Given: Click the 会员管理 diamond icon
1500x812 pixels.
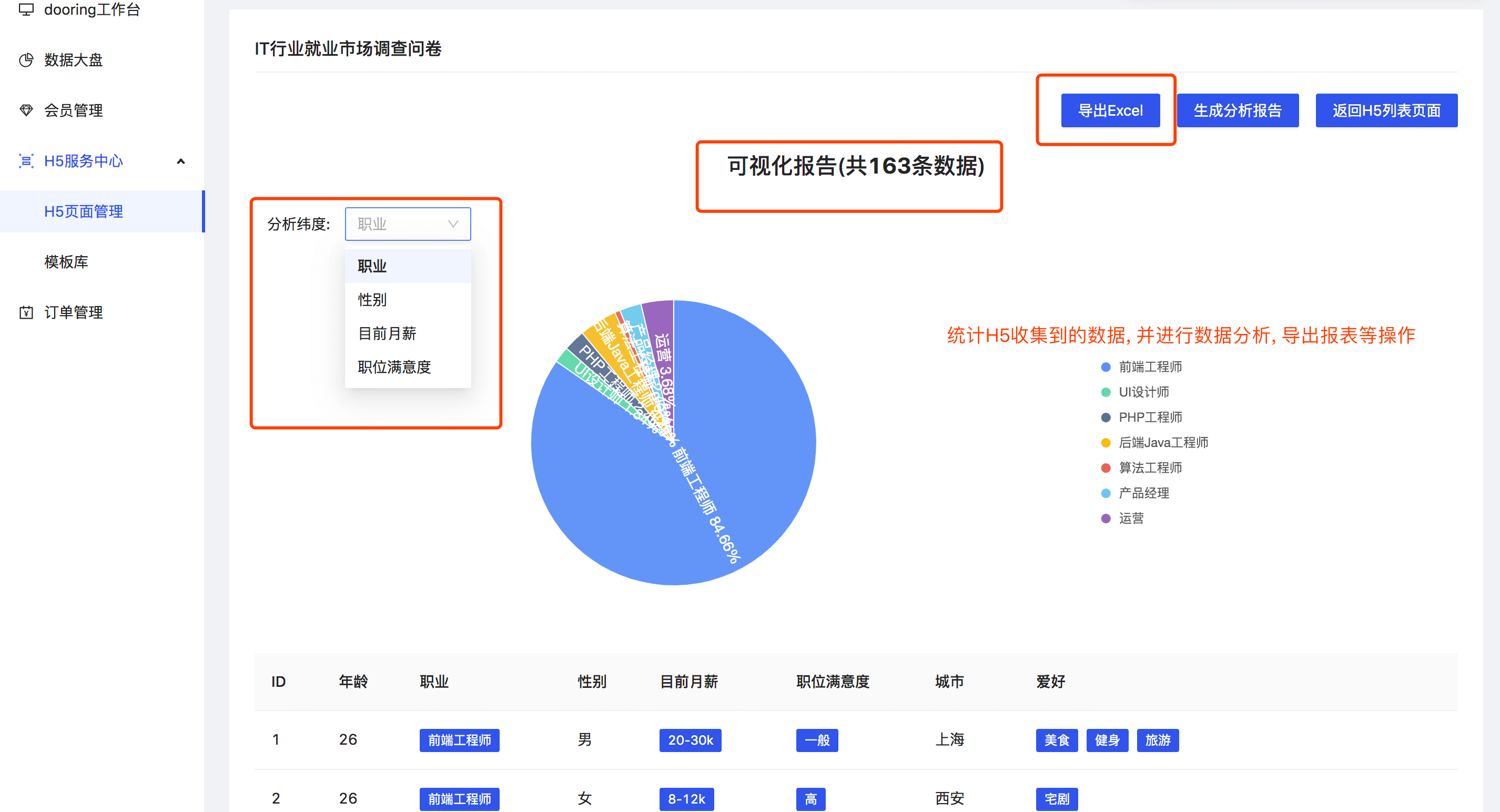Looking at the screenshot, I should point(26,110).
